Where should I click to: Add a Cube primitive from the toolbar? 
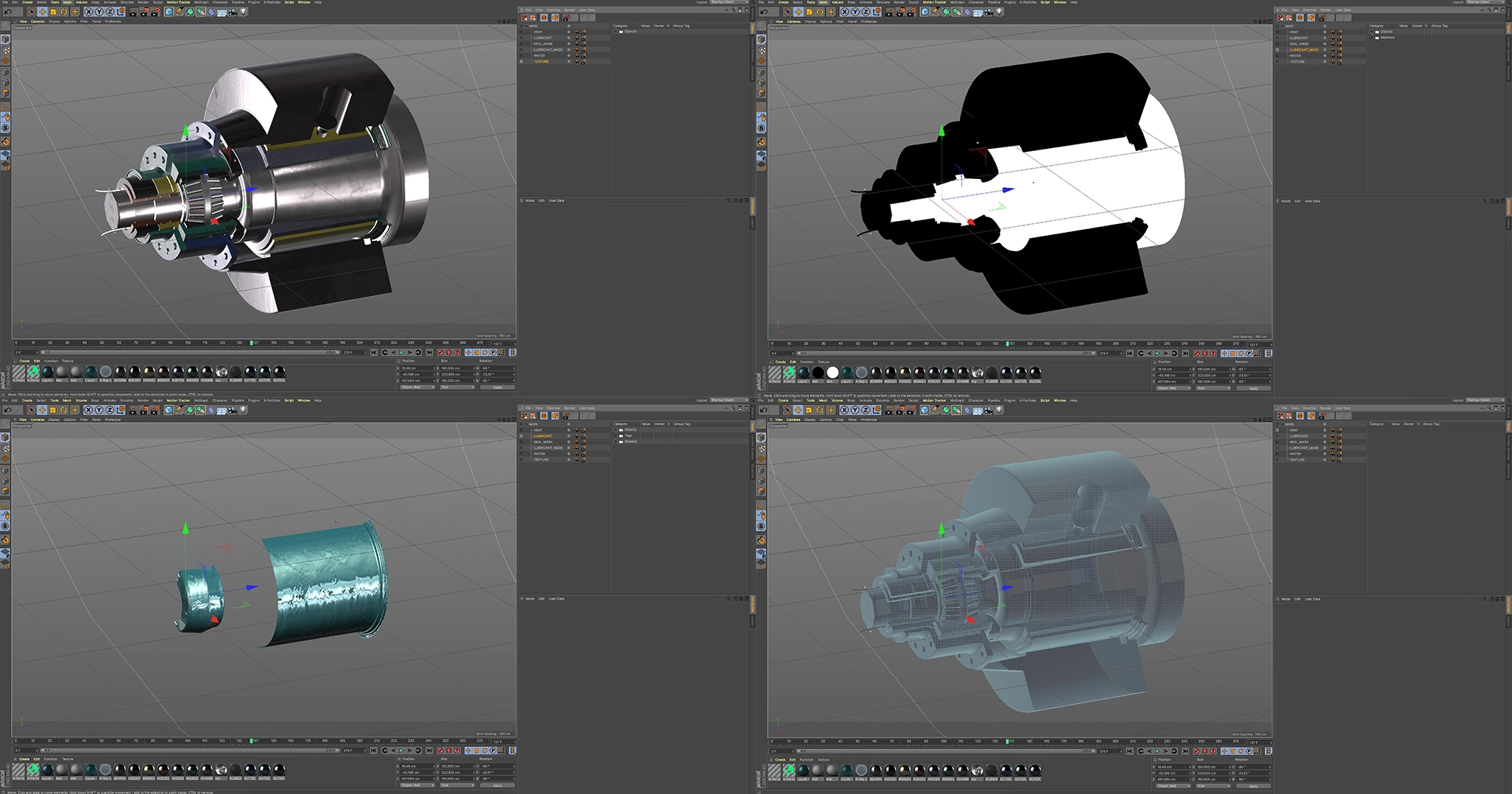[x=168, y=13]
